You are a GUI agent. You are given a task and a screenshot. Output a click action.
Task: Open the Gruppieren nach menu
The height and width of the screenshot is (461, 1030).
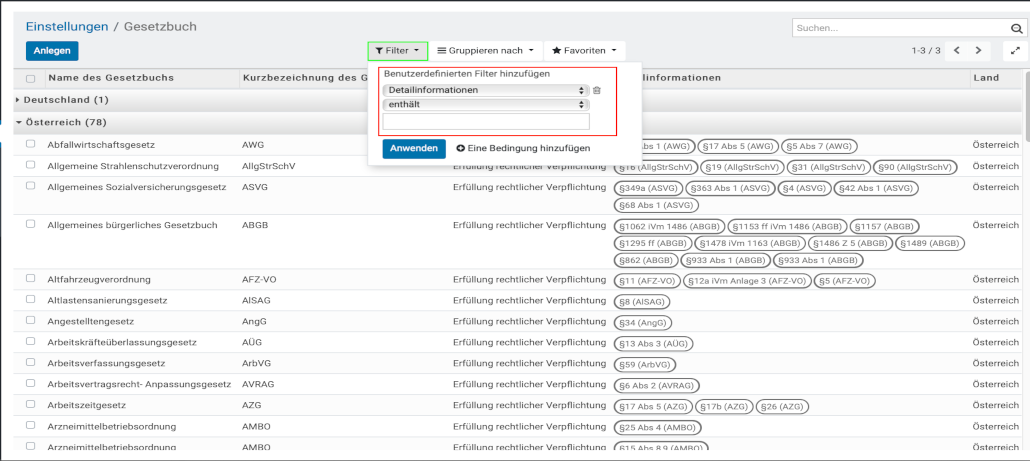point(485,50)
